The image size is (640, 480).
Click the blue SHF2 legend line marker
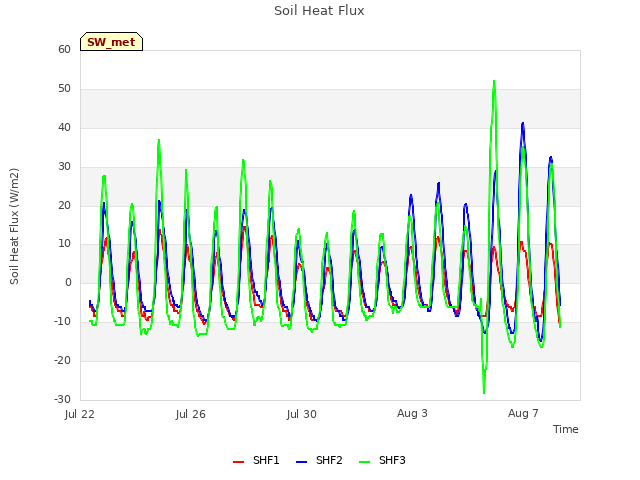(x=301, y=462)
